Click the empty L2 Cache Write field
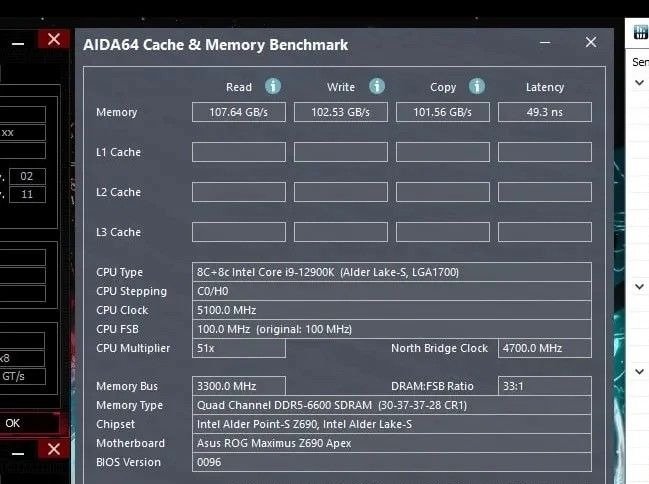Viewport: 649px width, 484px height. pyautogui.click(x=341, y=192)
